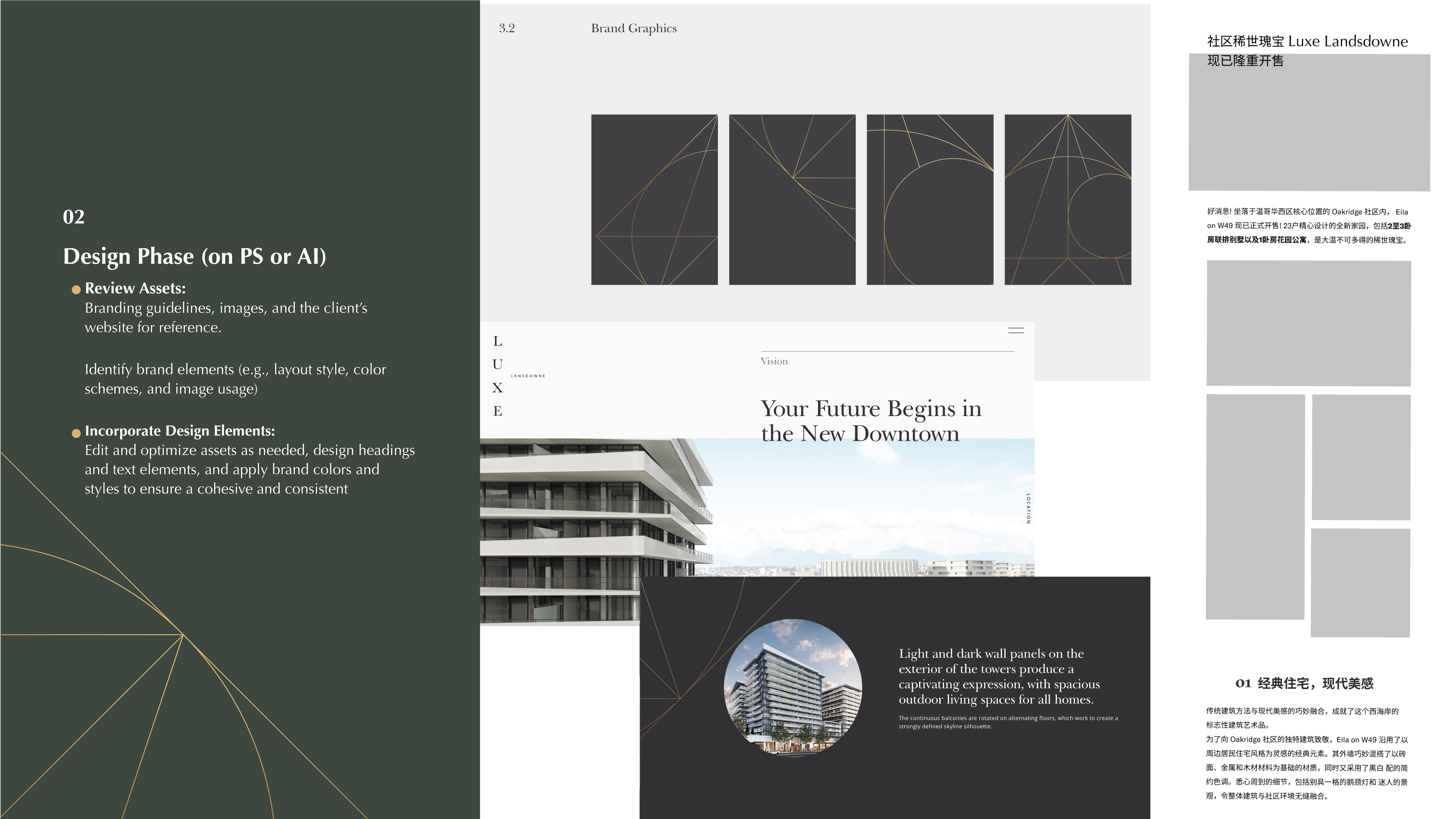Select the second brand graphic panel with fan lines
The image size is (1456, 819).
pyautogui.click(x=792, y=199)
